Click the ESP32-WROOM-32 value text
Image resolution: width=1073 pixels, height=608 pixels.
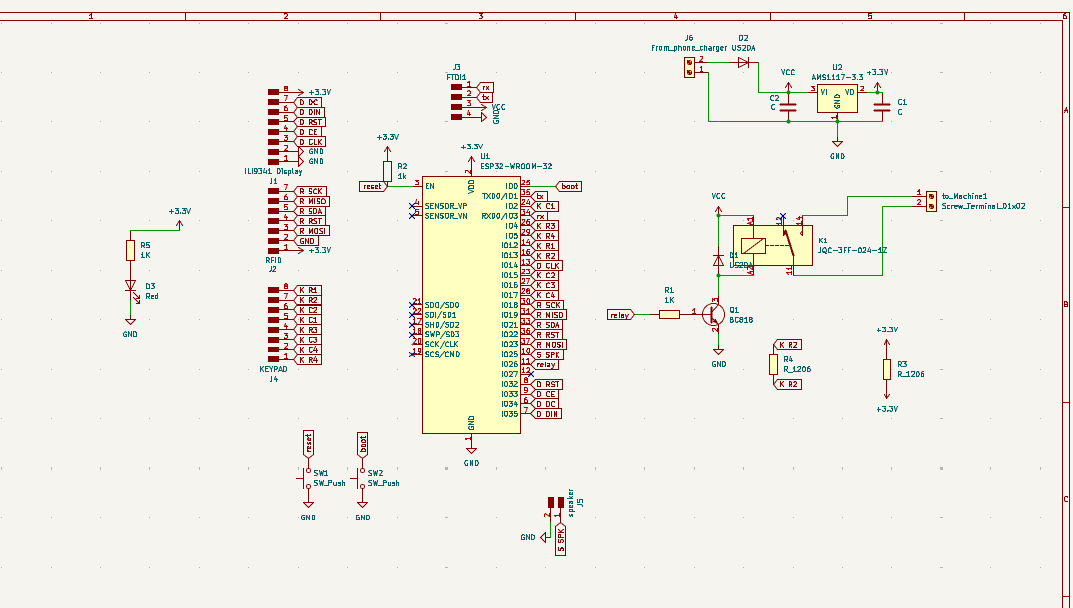pos(517,166)
